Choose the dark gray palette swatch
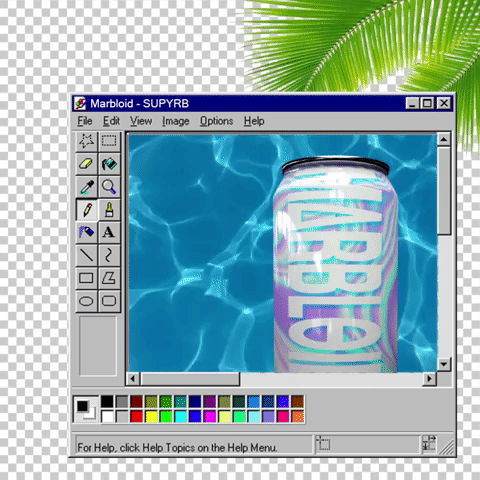 pyautogui.click(x=122, y=401)
